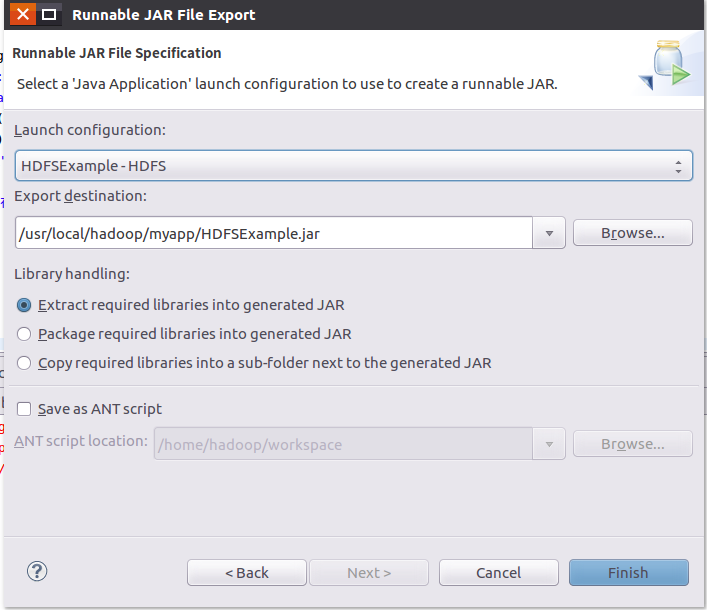Enable Save as ANT script checkbox
Image resolution: width=707 pixels, height=610 pixels.
click(25, 409)
